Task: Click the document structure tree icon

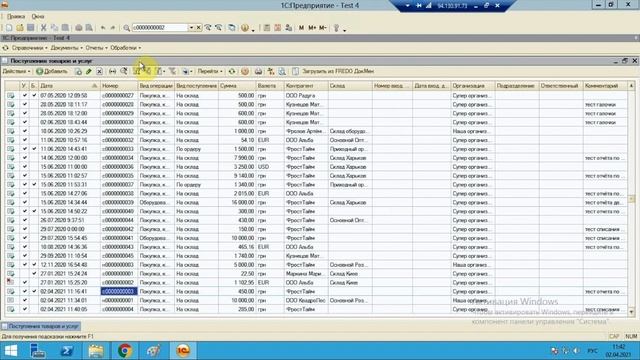Action: [x=270, y=71]
